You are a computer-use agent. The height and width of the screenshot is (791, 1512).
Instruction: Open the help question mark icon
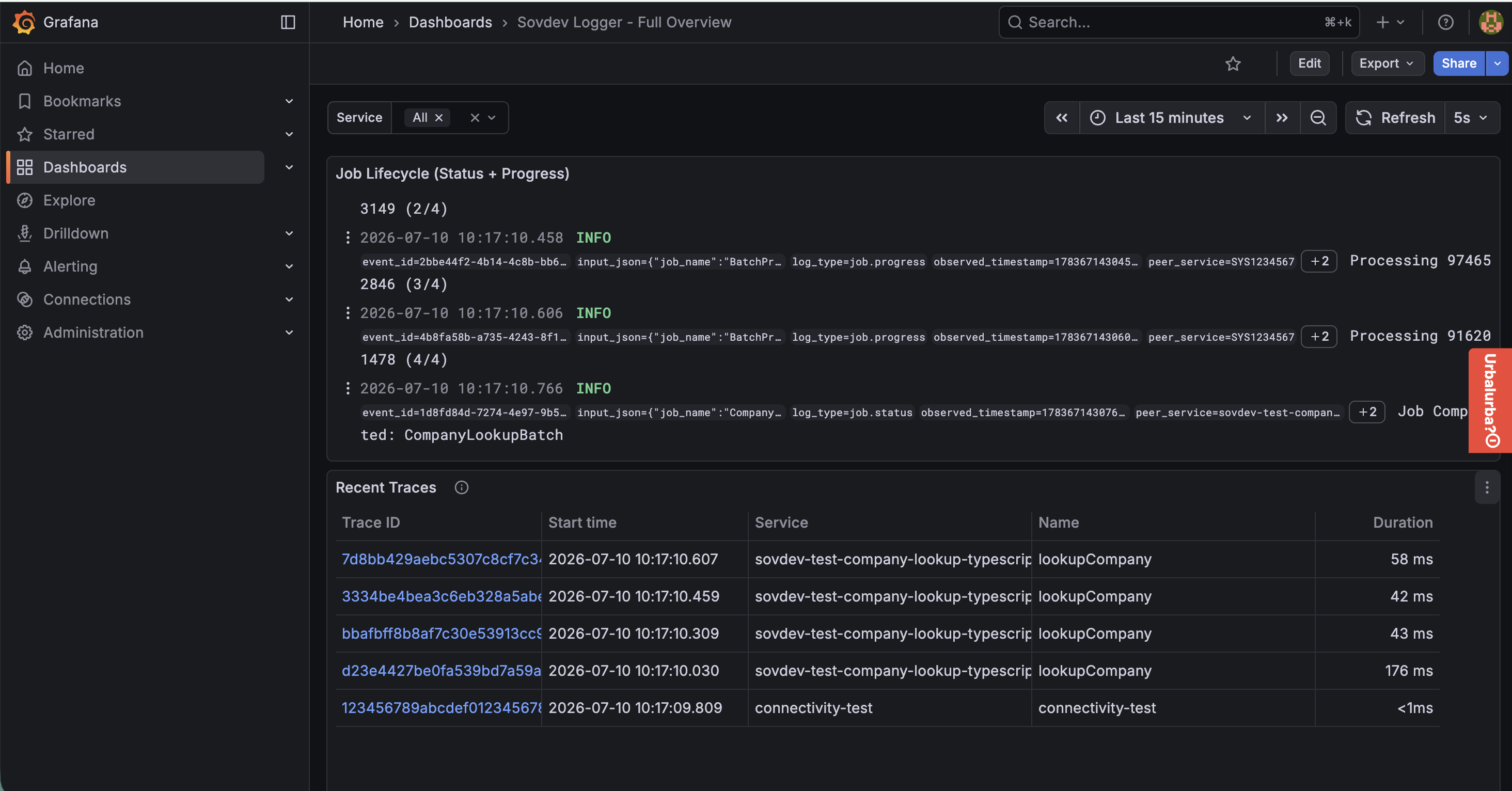tap(1446, 22)
